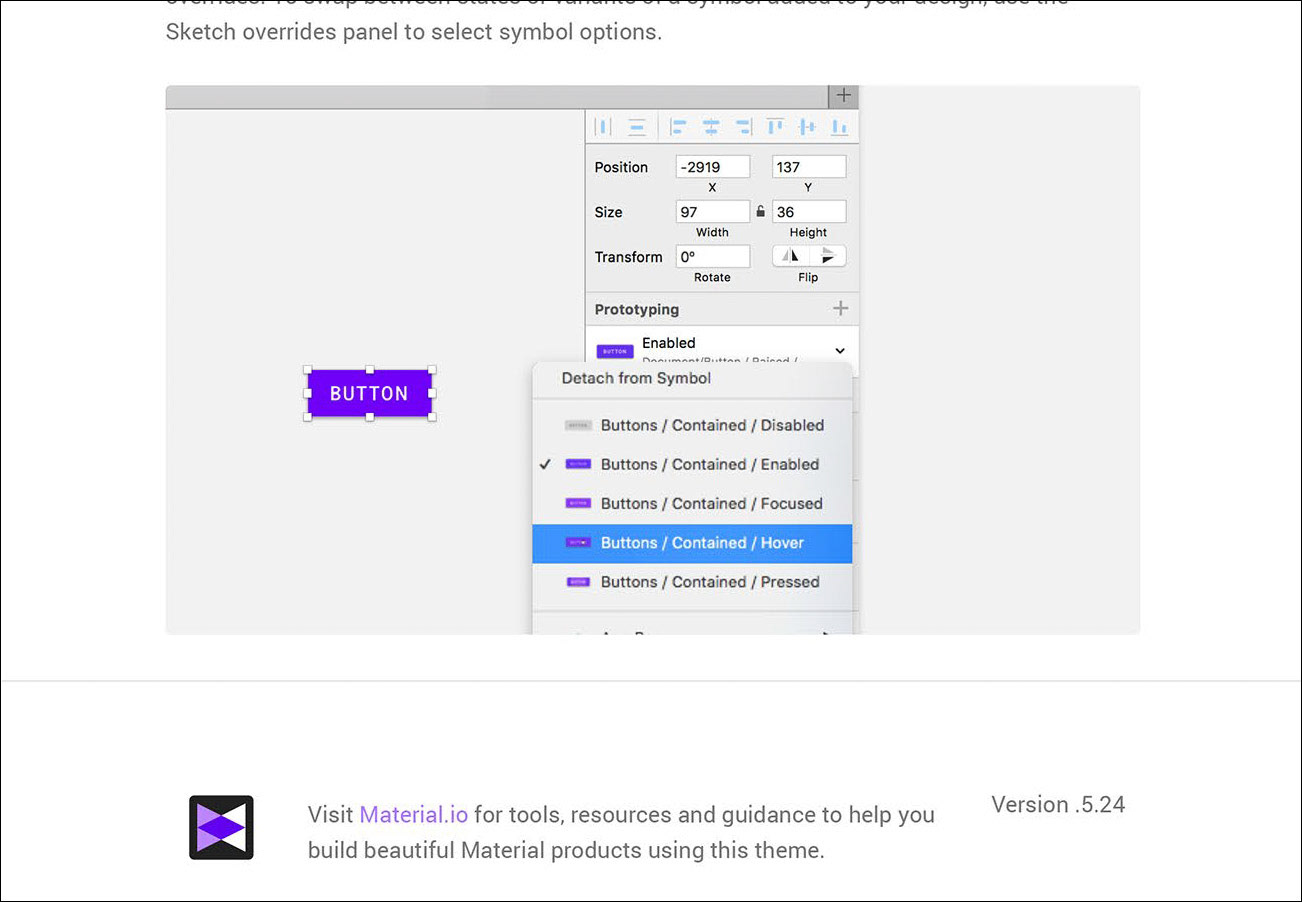The height and width of the screenshot is (902, 1302).
Task: Click the X position input field
Action: point(713,167)
